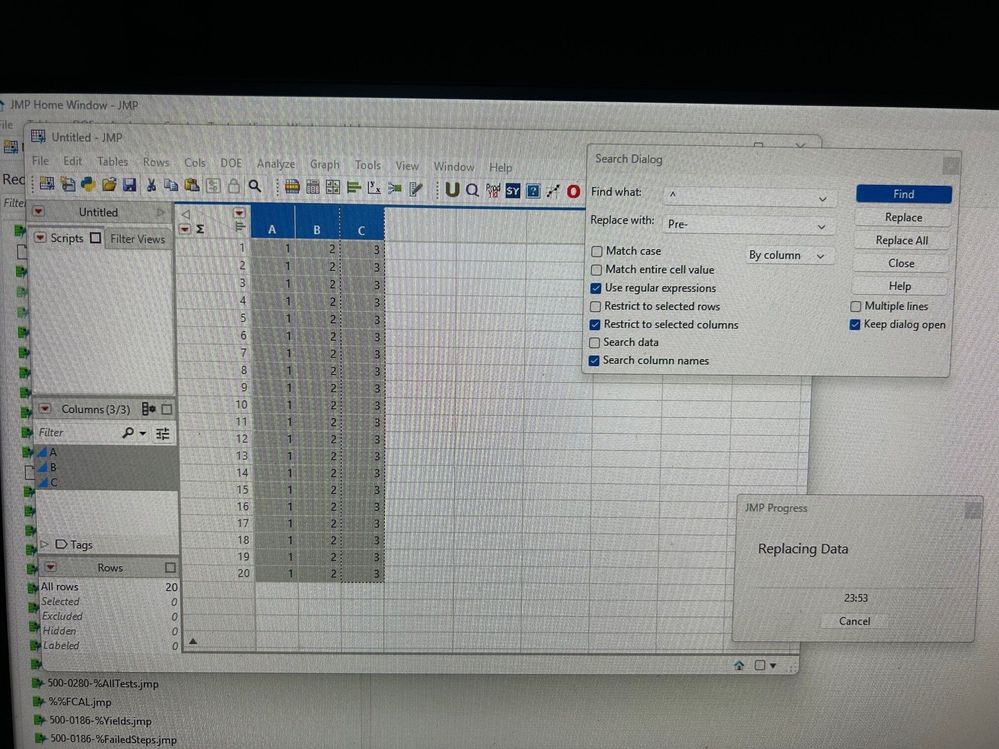Viewport: 999px width, 749px height.
Task: Click the red O toolbar icon
Action: 573,191
